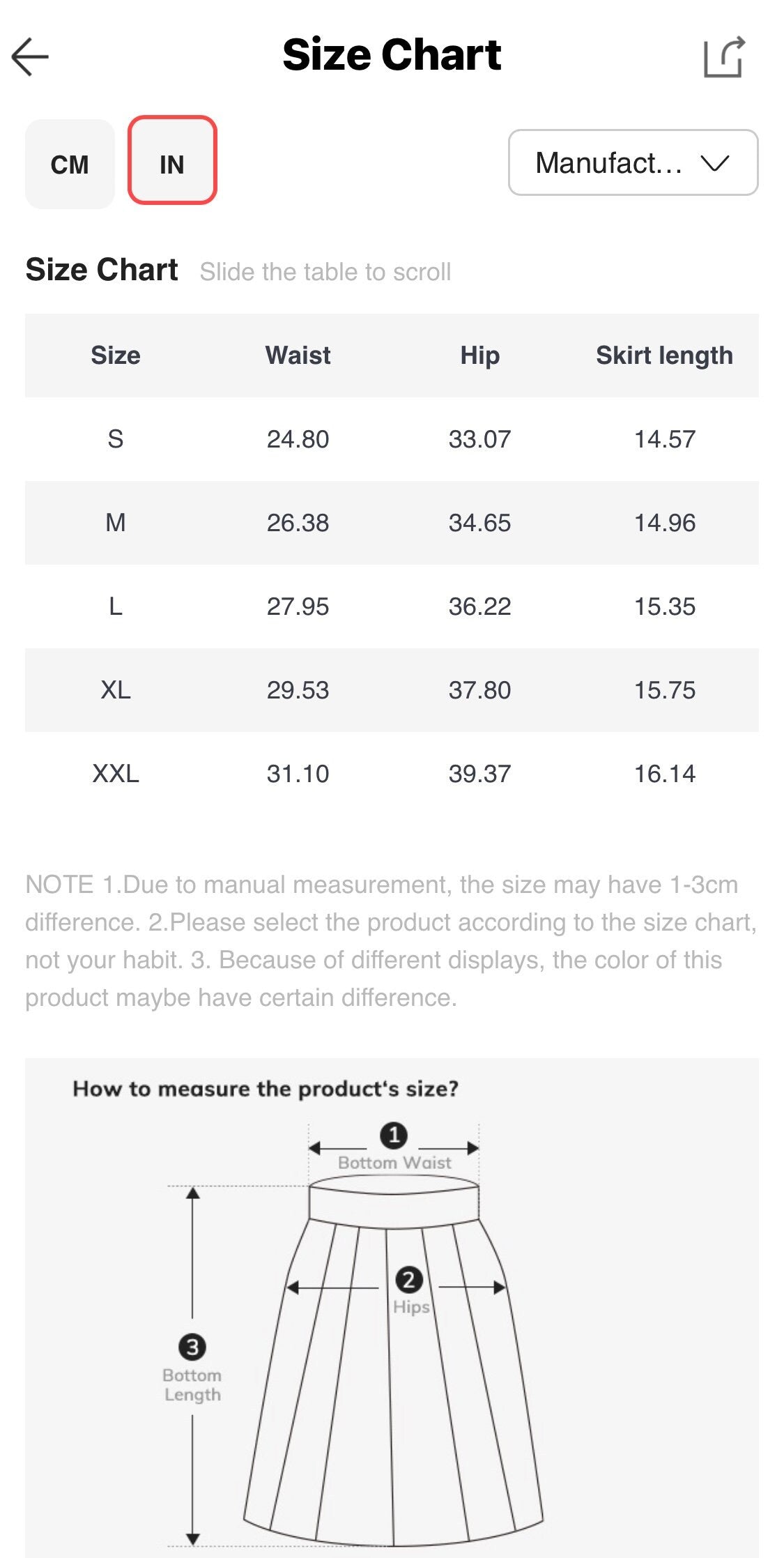784x1558 pixels.
Task: Select the S size row label
Action: click(116, 439)
